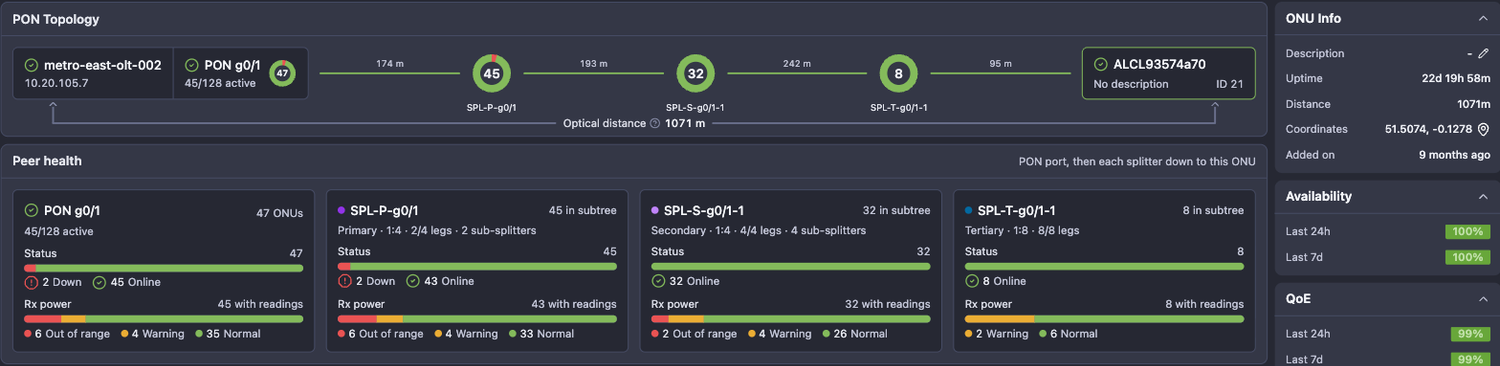Viewport: 1500px width, 366px height.
Task: Click the 1071 m optical distance value
Action: coord(685,123)
